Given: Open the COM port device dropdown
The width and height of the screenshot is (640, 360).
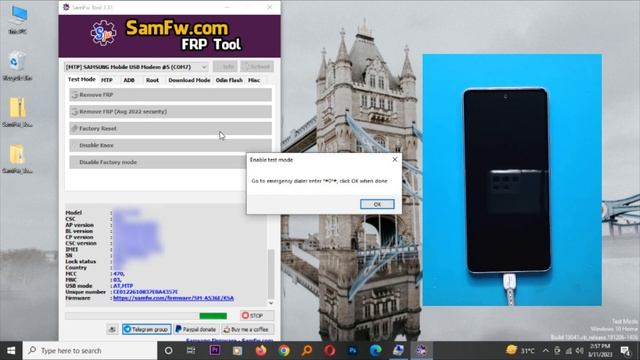Looking at the screenshot, I should (137, 67).
